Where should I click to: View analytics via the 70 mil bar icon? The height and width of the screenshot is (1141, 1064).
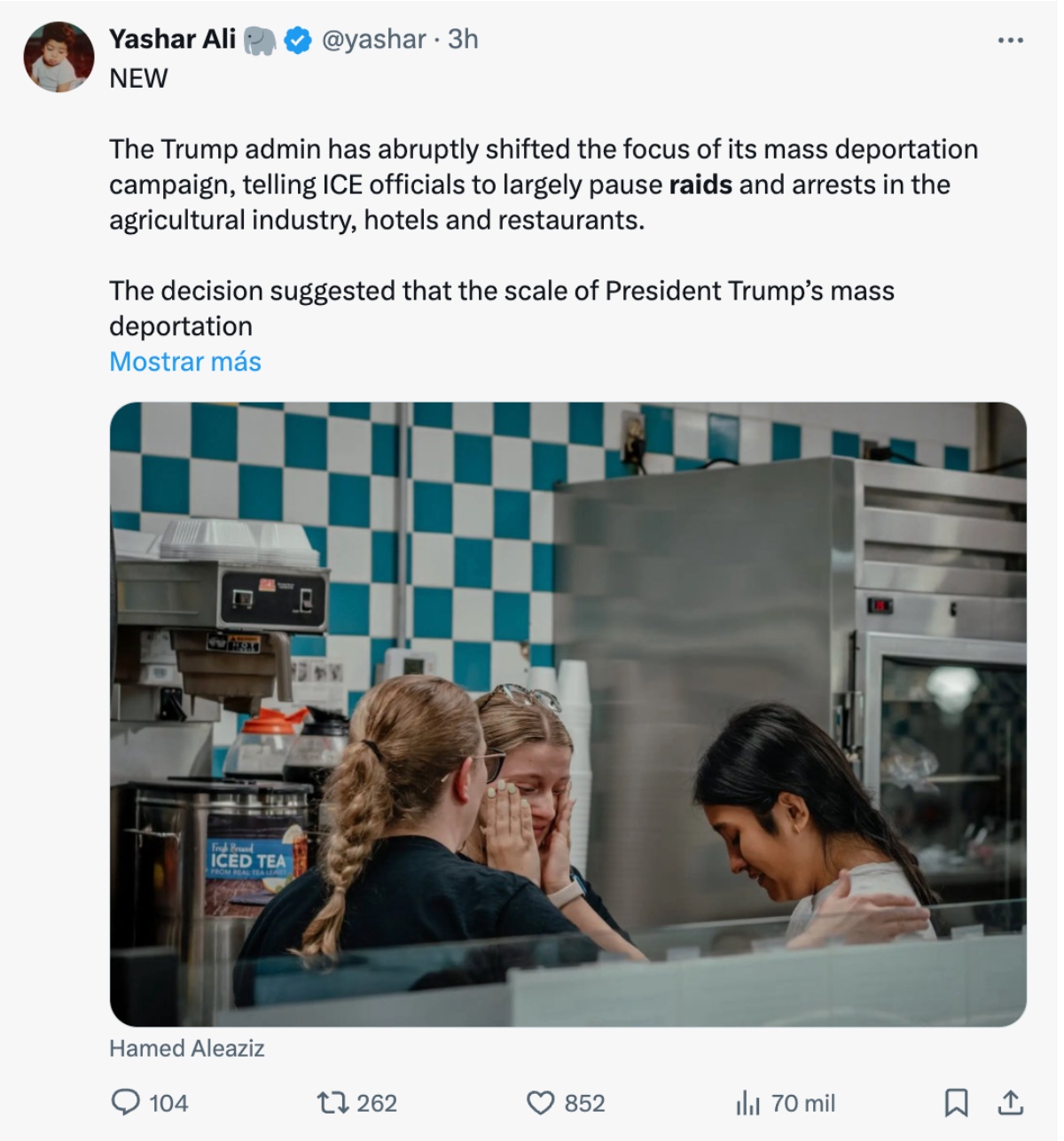(748, 1102)
